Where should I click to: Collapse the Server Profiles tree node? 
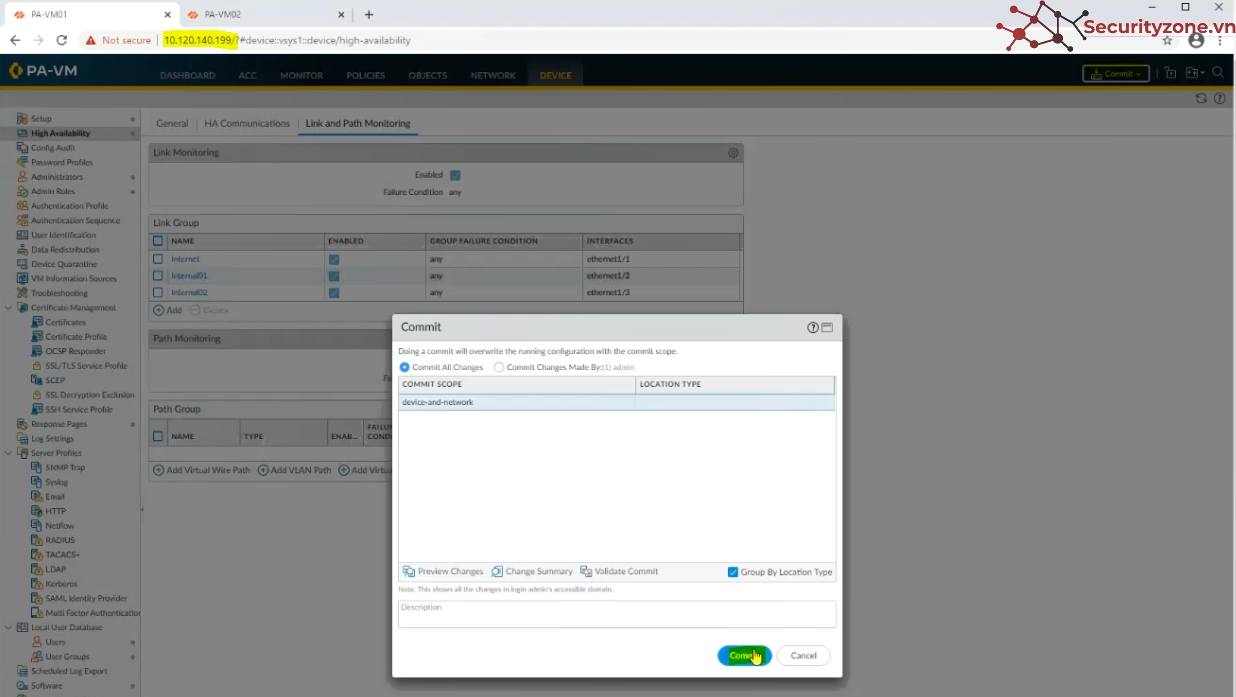pyautogui.click(x=9, y=453)
